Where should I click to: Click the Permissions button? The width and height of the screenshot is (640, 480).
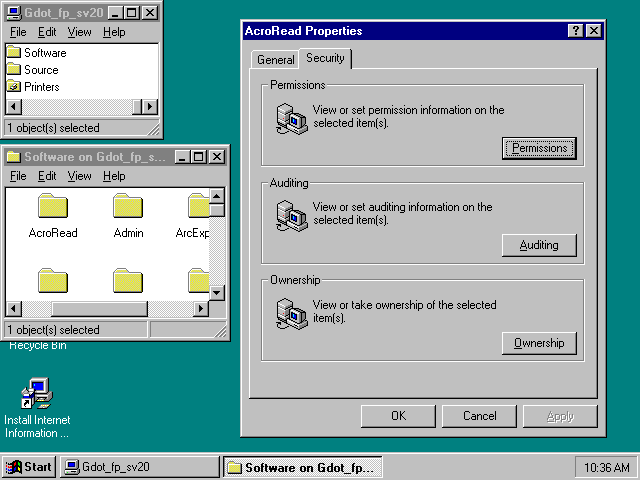pos(539,148)
